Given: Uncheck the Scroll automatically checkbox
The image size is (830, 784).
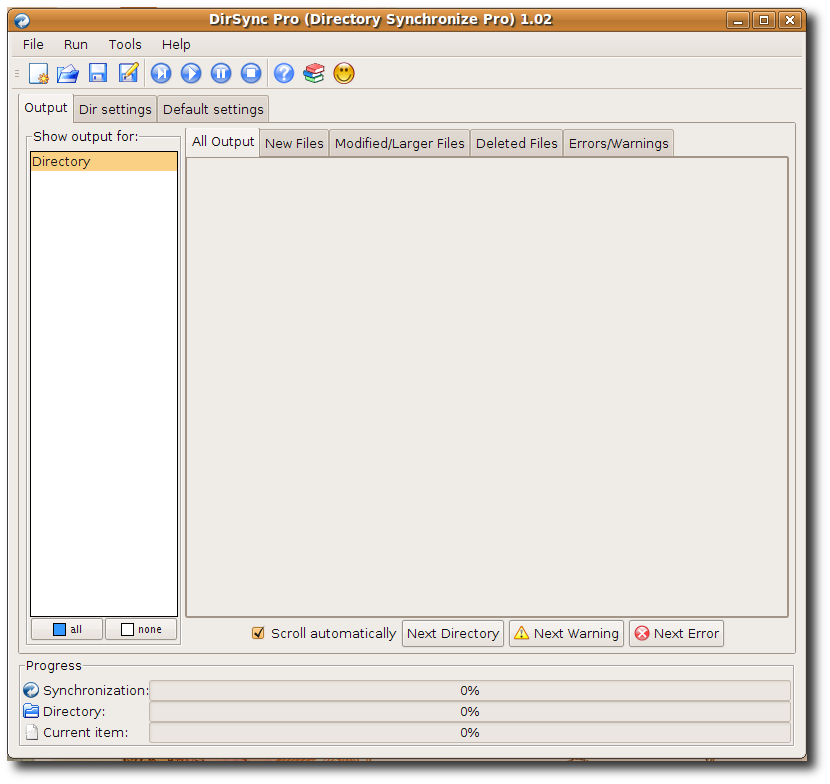Looking at the screenshot, I should click(258, 633).
